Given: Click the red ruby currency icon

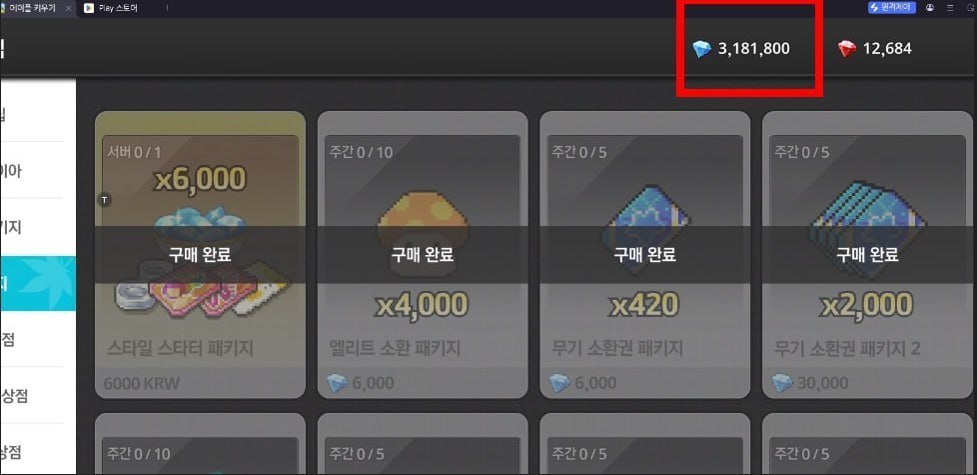Looking at the screenshot, I should [x=847, y=49].
